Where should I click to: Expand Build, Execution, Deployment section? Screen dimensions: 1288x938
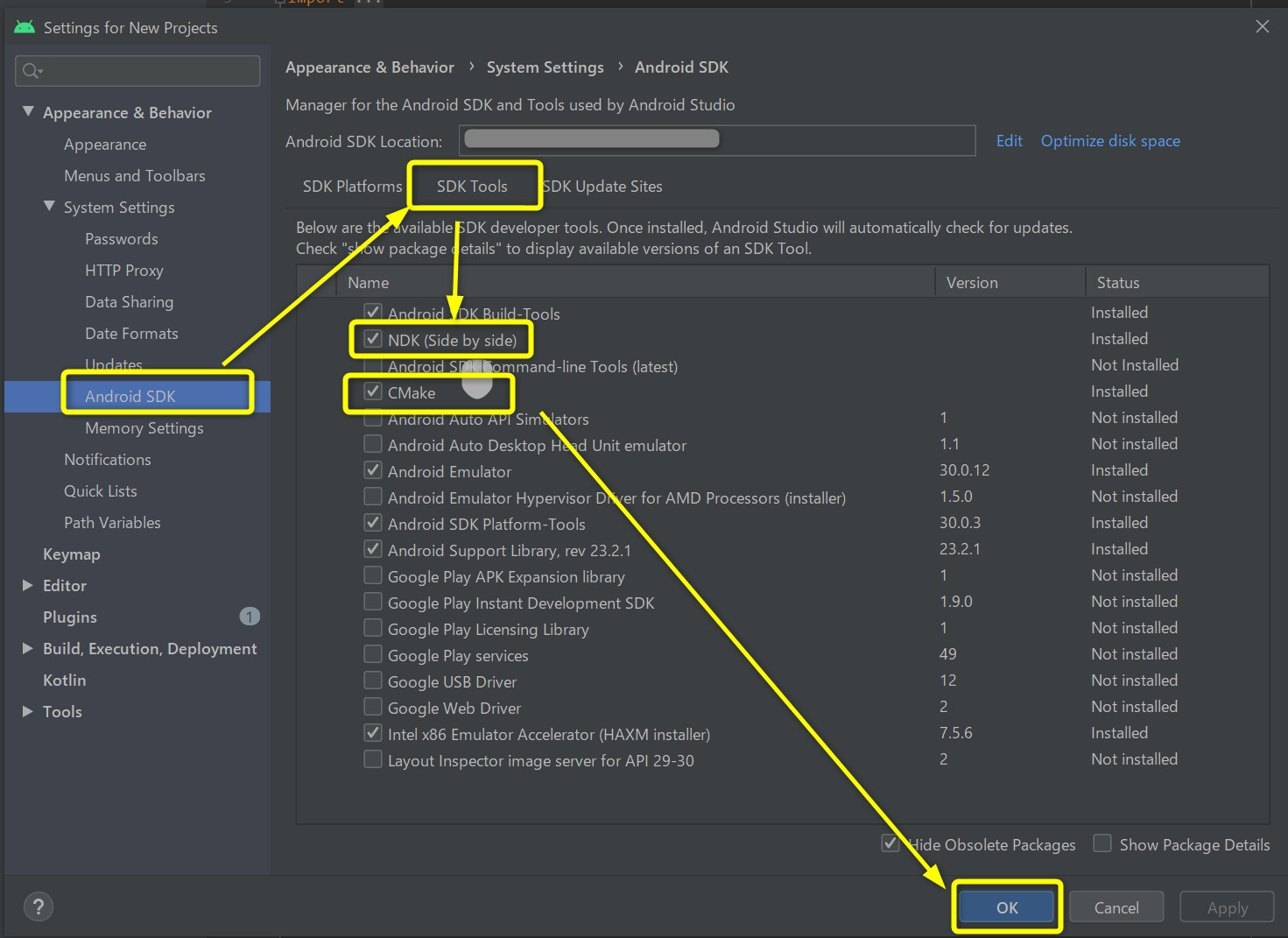click(x=28, y=648)
